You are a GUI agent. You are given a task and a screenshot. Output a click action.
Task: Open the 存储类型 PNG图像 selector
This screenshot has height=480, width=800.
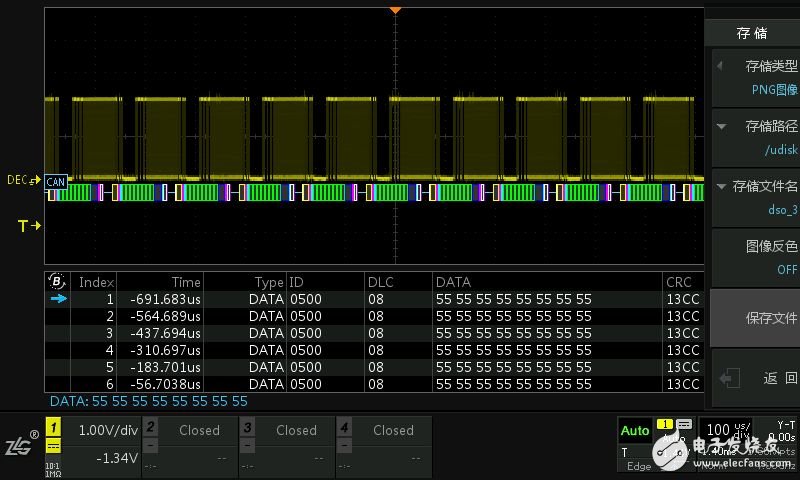coord(756,77)
